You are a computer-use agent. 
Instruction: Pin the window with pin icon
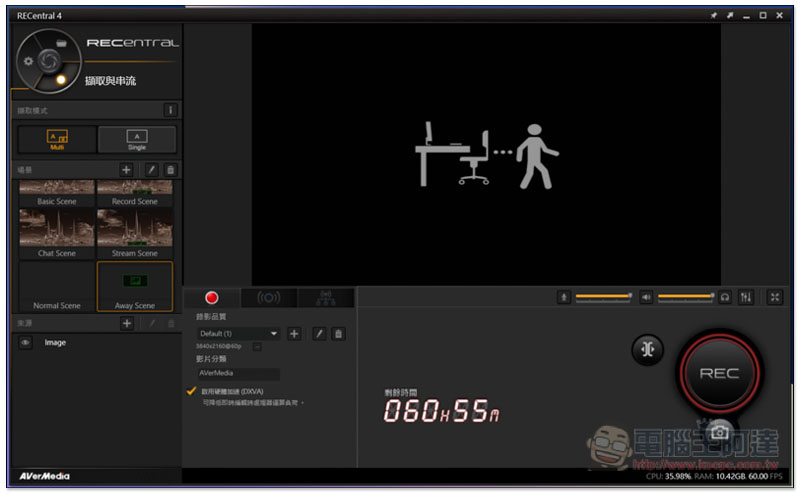[x=714, y=15]
